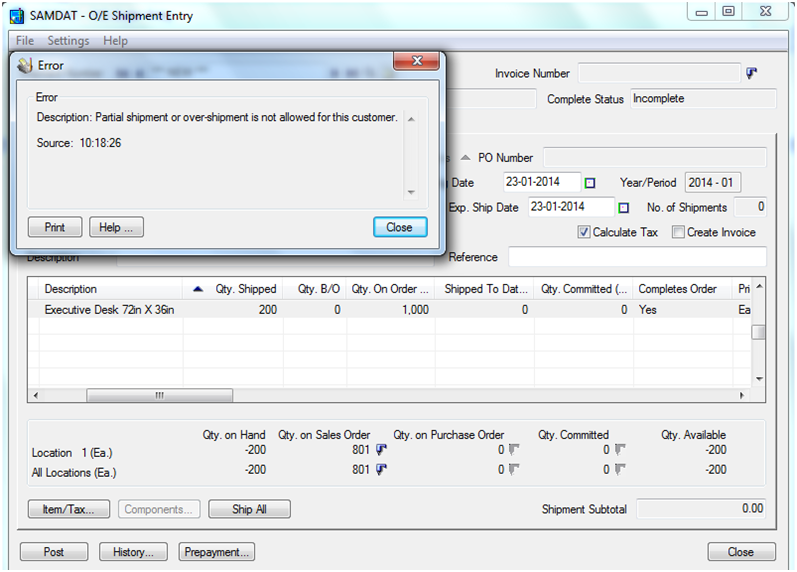
Task: Click the SAMDAT application title bar icon
Action: click(17, 16)
